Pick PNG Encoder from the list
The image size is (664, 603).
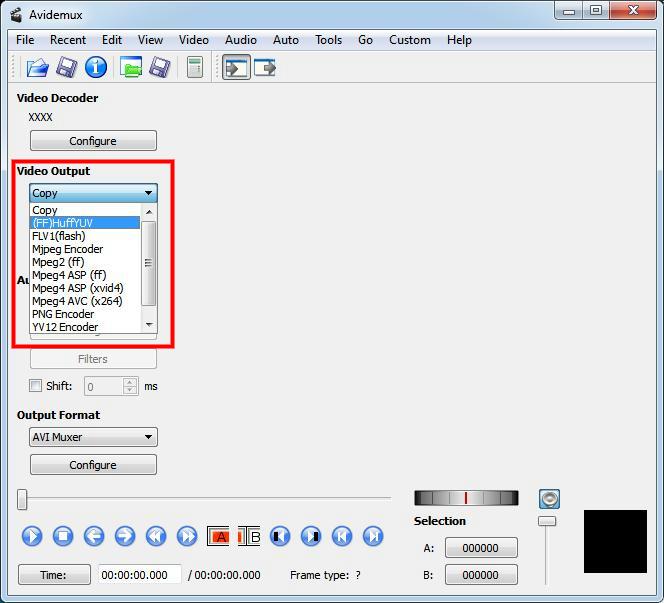tap(85, 314)
